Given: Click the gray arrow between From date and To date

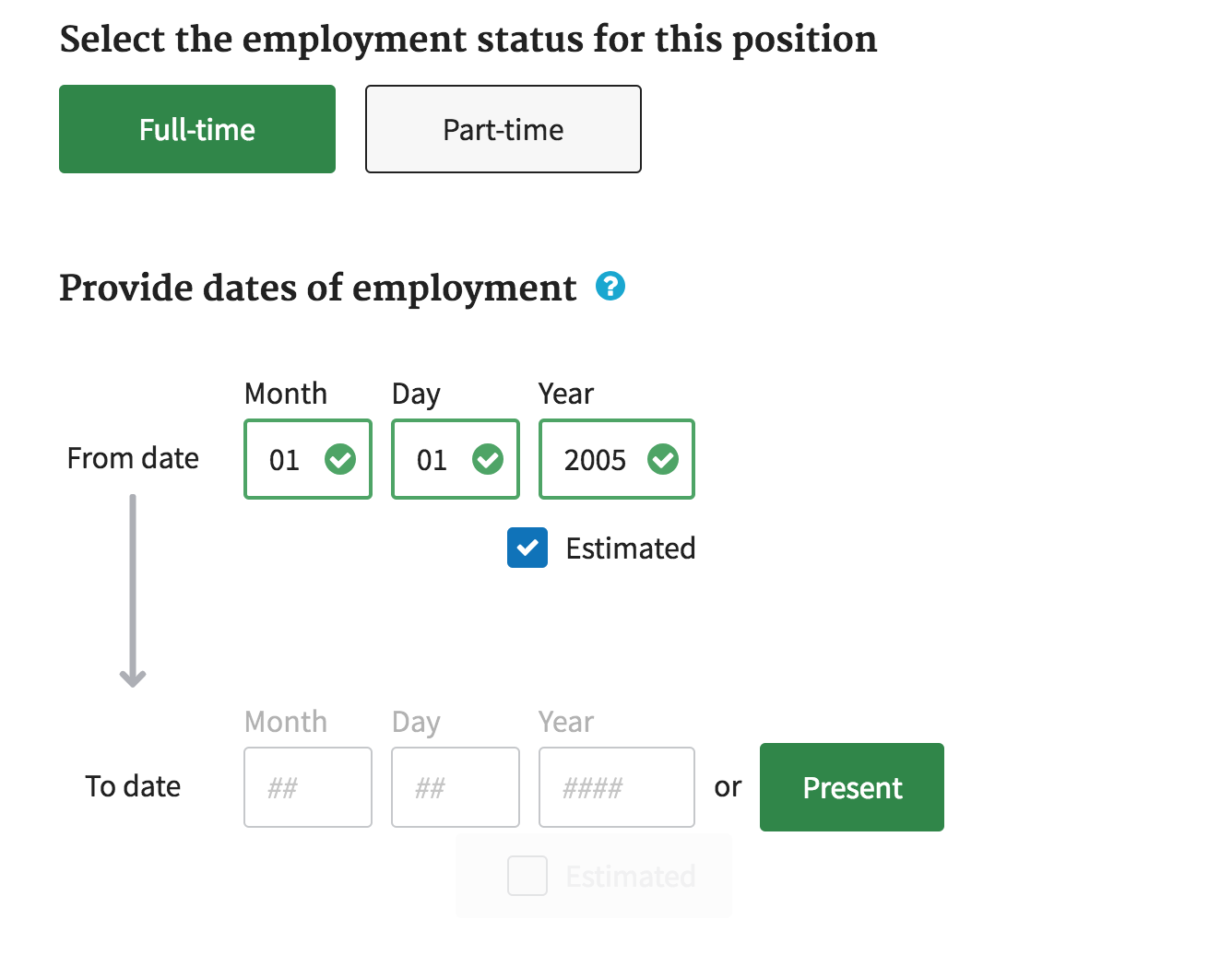Looking at the screenshot, I should (132, 590).
